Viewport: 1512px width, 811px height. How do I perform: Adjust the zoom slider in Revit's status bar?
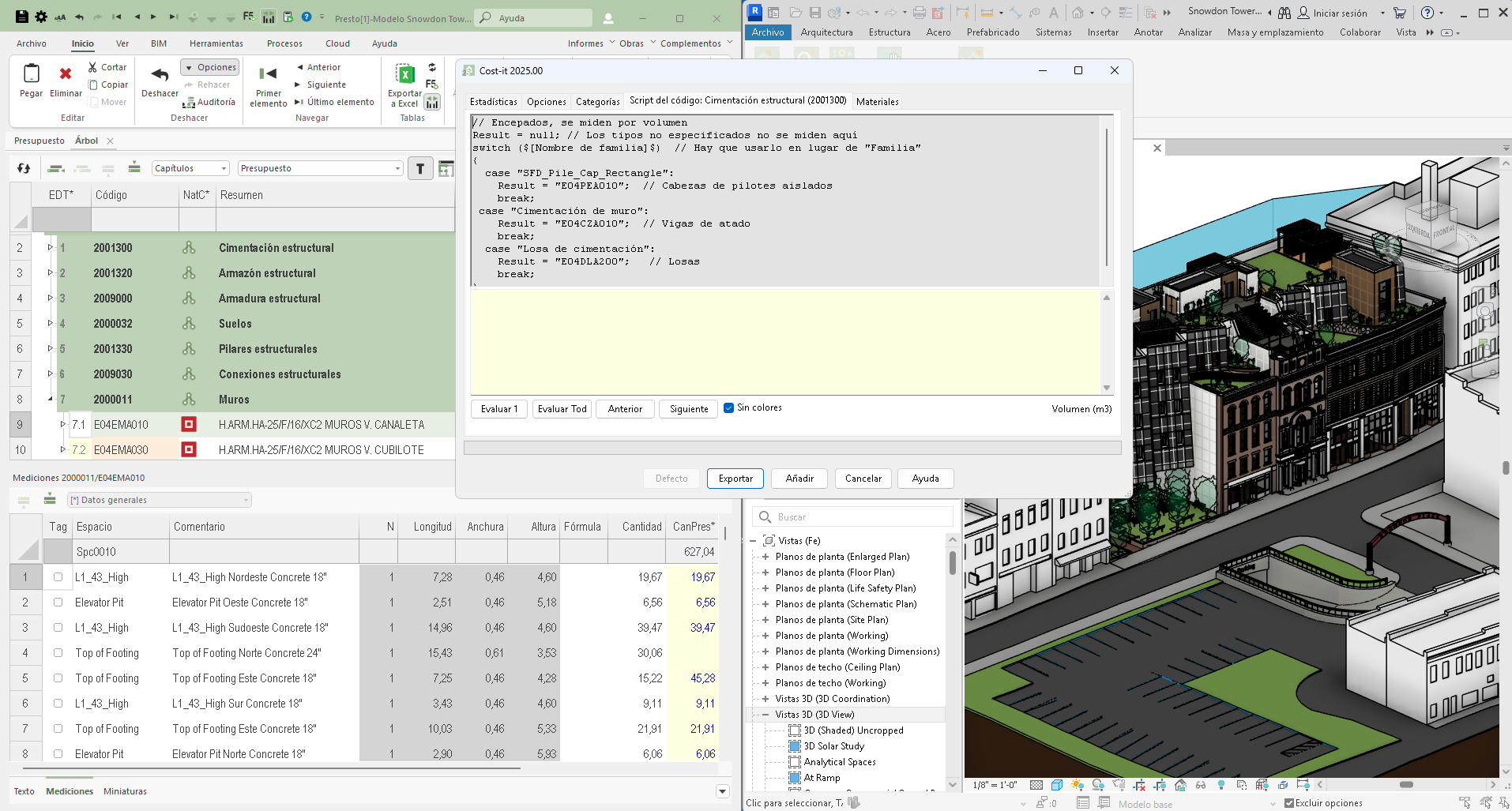click(1406, 785)
